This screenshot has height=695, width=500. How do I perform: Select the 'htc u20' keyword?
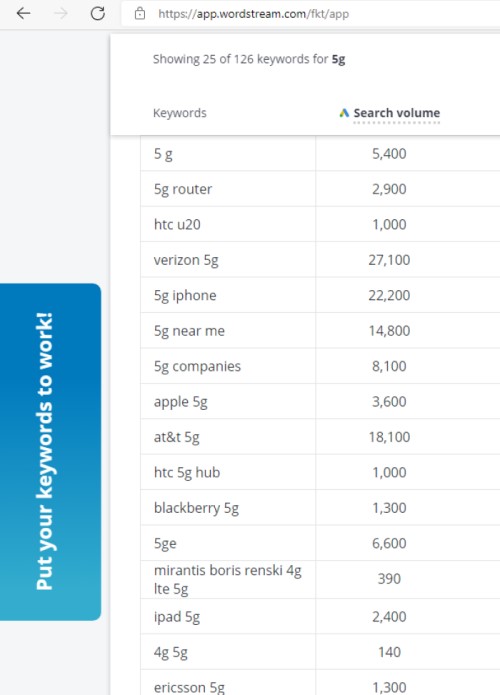pos(177,224)
